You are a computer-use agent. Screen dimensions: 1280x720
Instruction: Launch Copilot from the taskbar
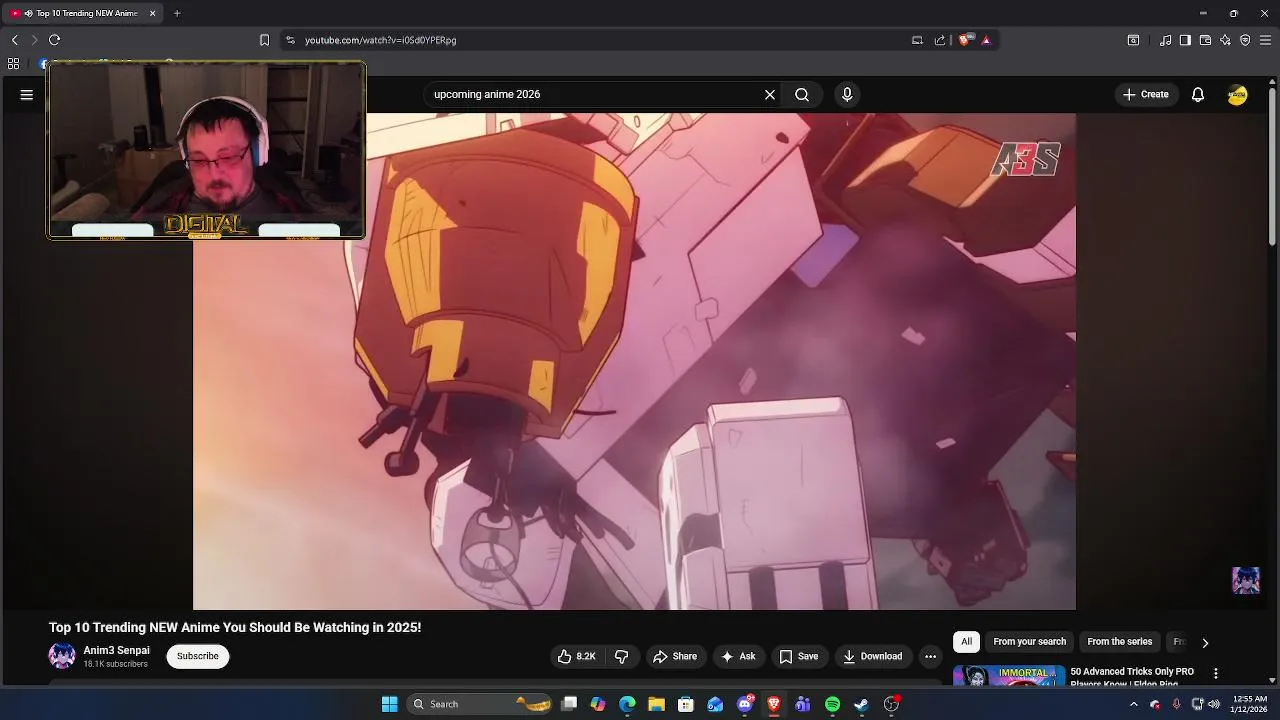pos(598,704)
